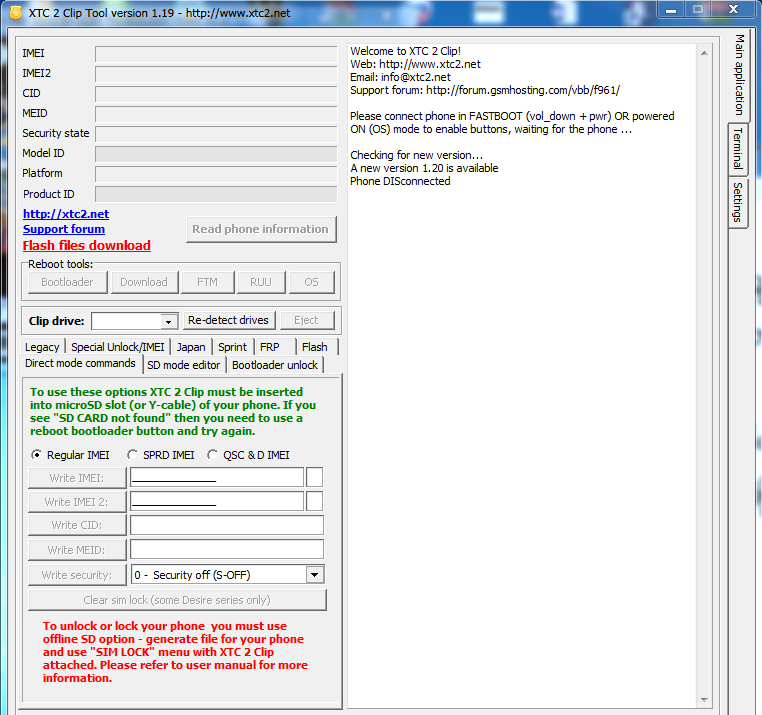Click the Read phone information button
Image resolution: width=762 pixels, height=715 pixels.
click(261, 229)
